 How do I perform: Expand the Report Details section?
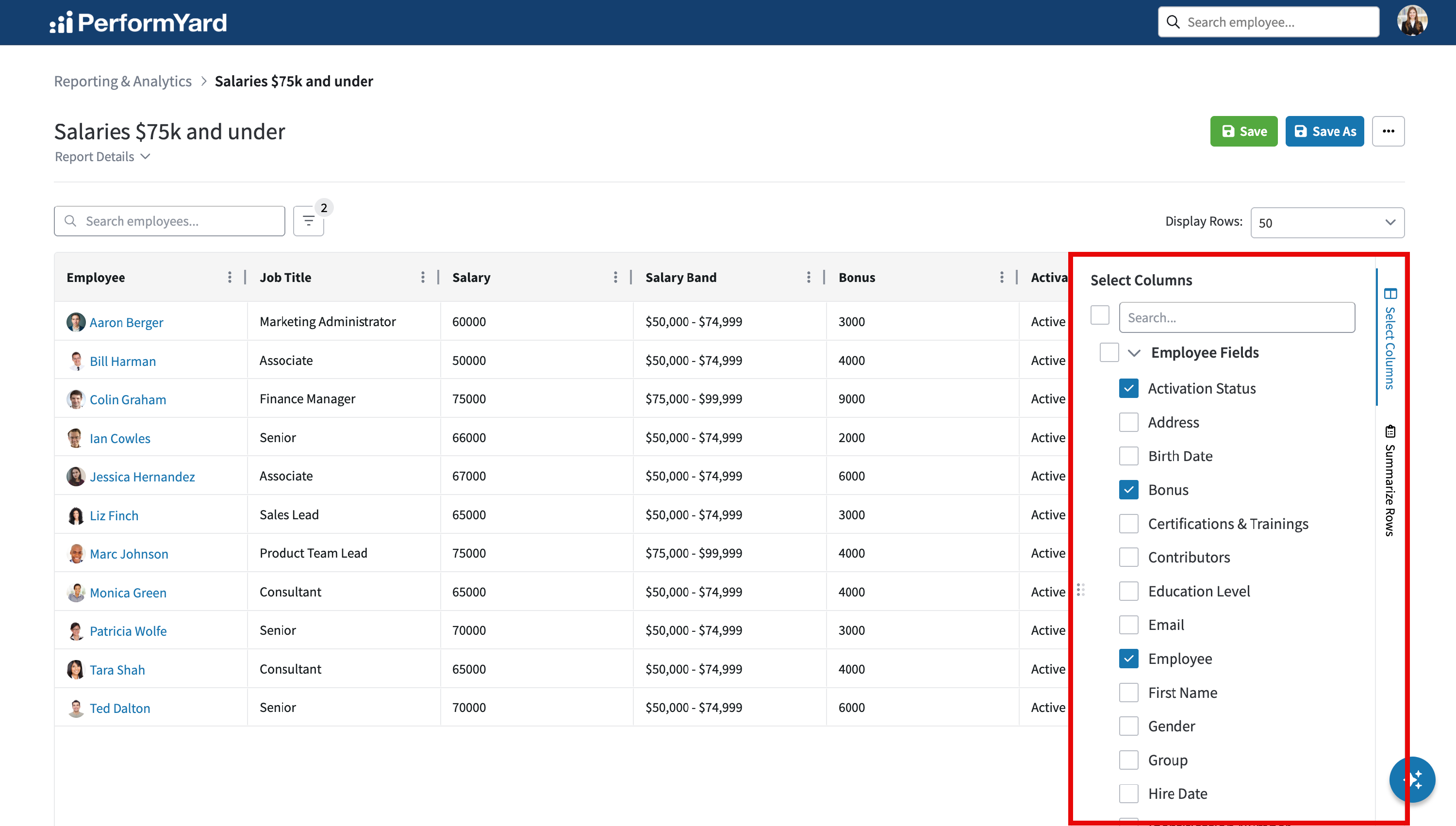click(x=103, y=157)
